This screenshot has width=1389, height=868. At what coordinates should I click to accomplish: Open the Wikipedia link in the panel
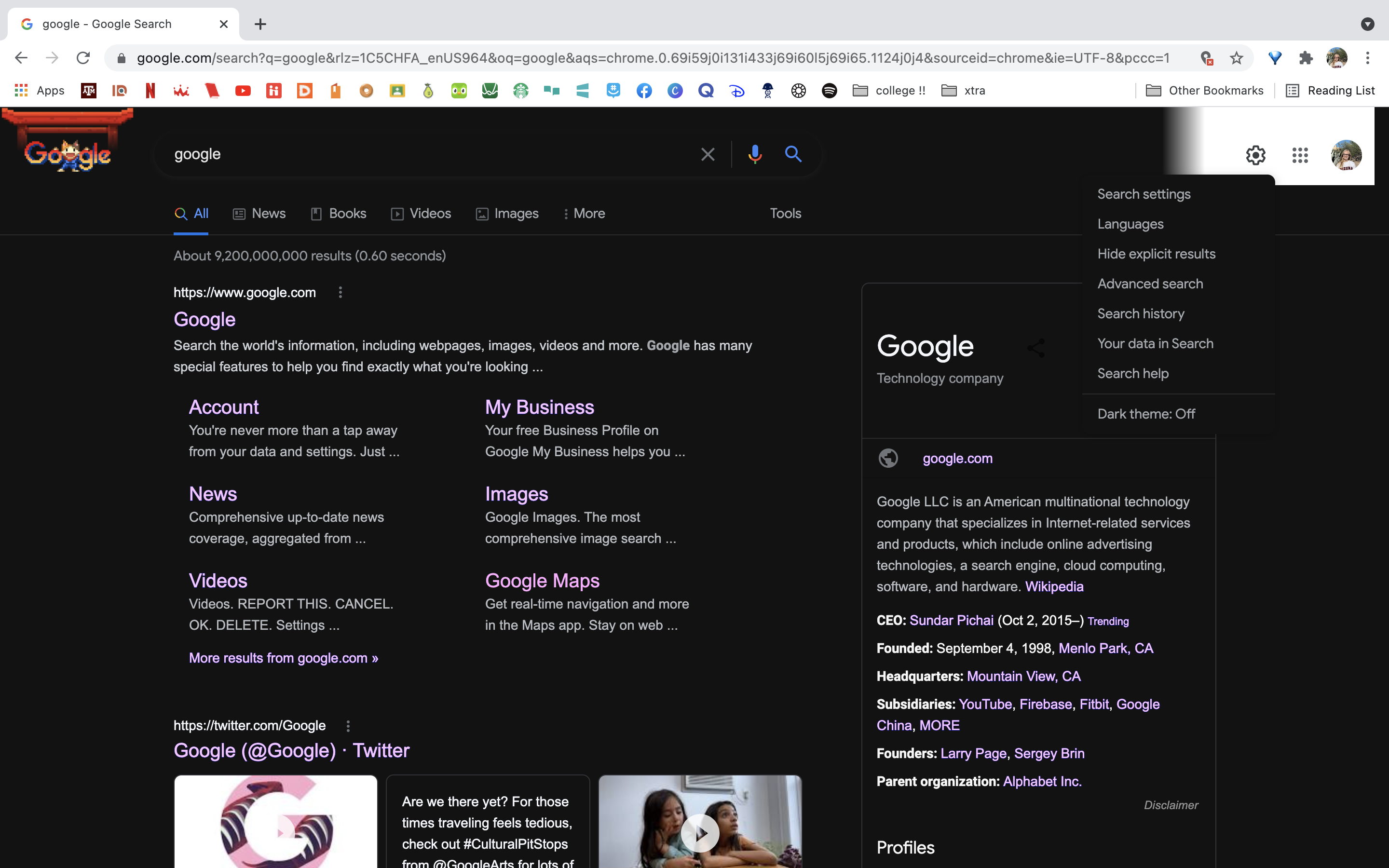pos(1054,587)
